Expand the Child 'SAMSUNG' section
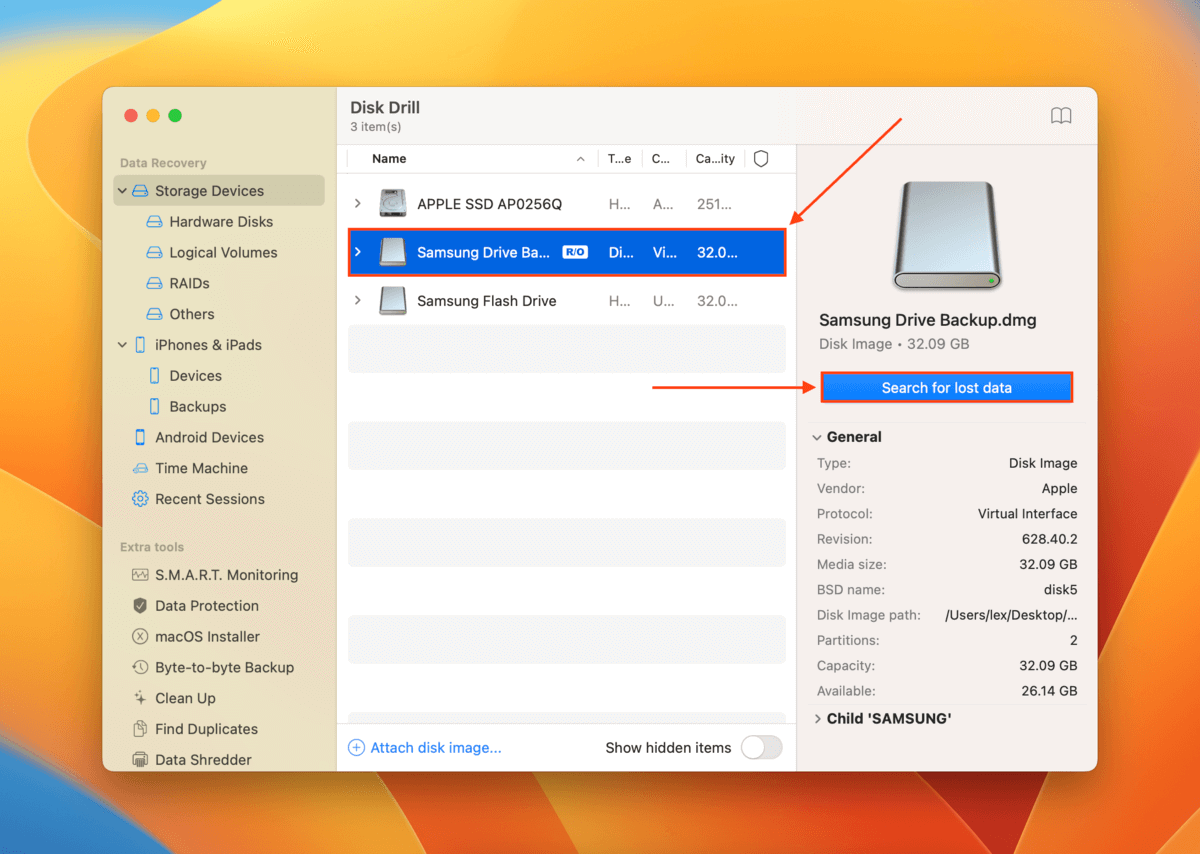1200x854 pixels. (817, 719)
